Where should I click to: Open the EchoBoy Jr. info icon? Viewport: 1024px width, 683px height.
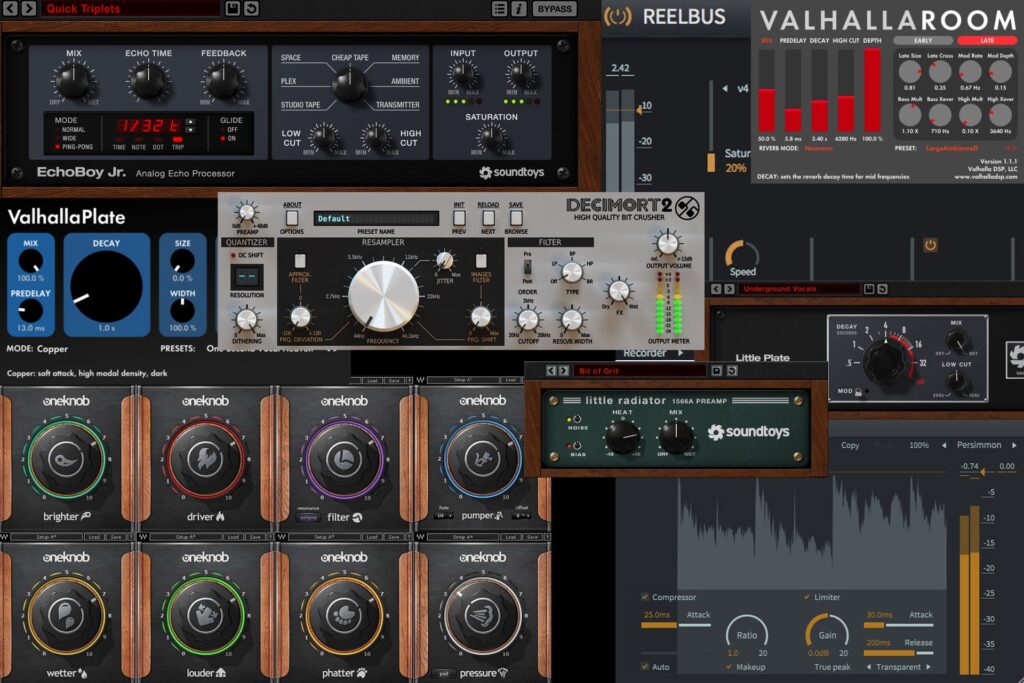(519, 8)
